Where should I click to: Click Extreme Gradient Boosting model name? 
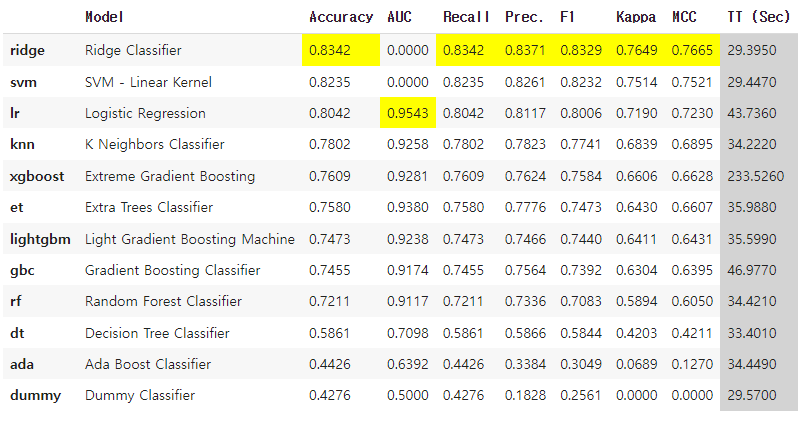[x=170, y=176]
